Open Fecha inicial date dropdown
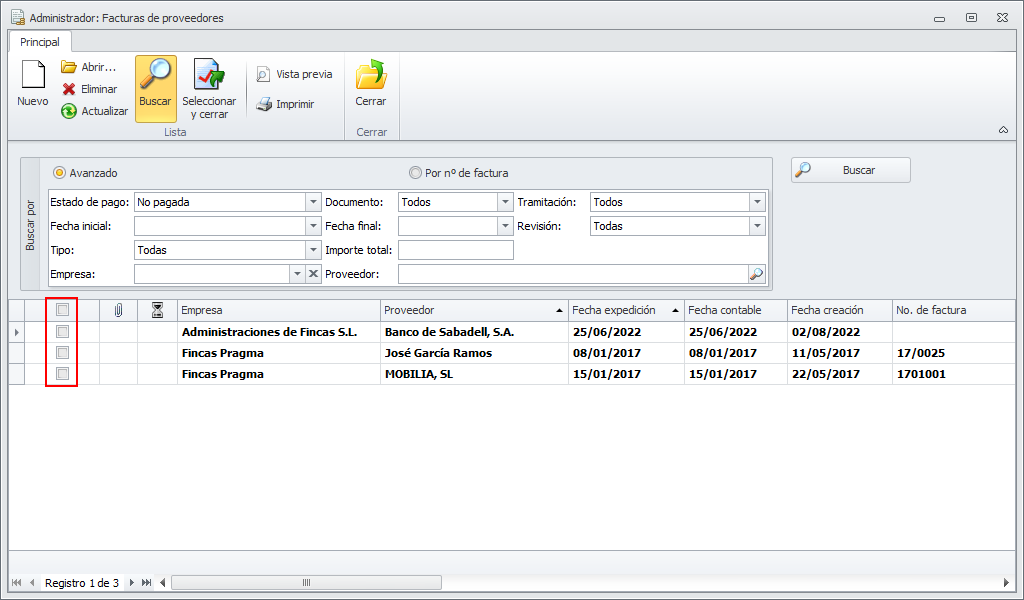The width and height of the screenshot is (1024, 600). pyautogui.click(x=313, y=226)
